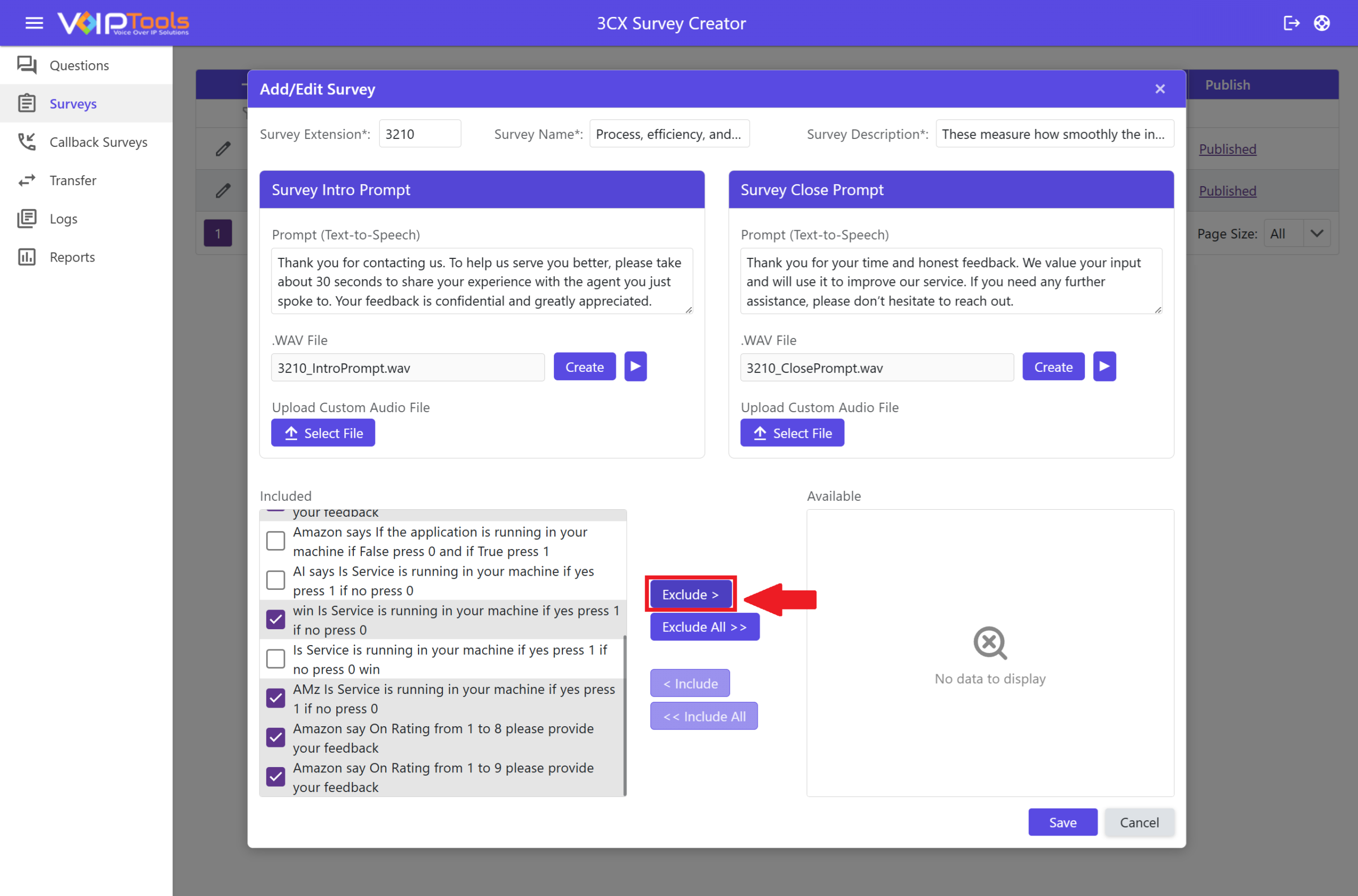This screenshot has width=1358, height=896.
Task: Click the Exclude > button
Action: coord(690,594)
